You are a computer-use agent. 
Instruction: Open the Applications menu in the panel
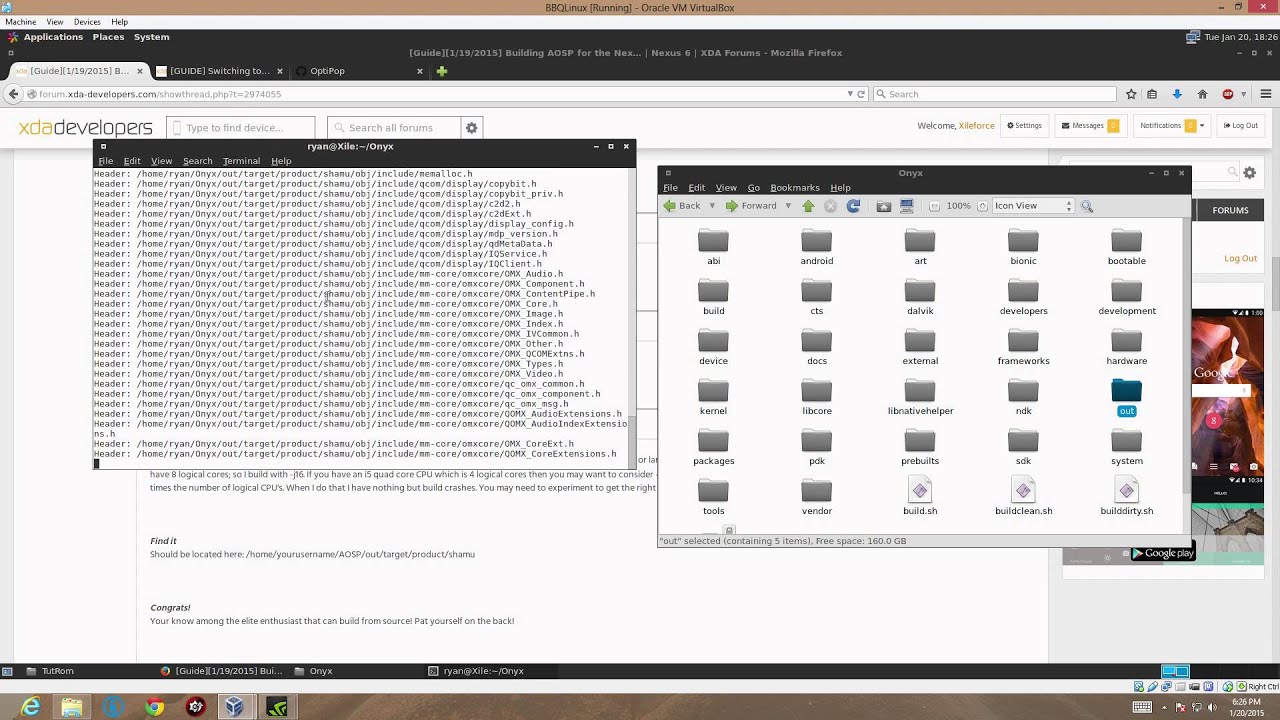pos(46,37)
